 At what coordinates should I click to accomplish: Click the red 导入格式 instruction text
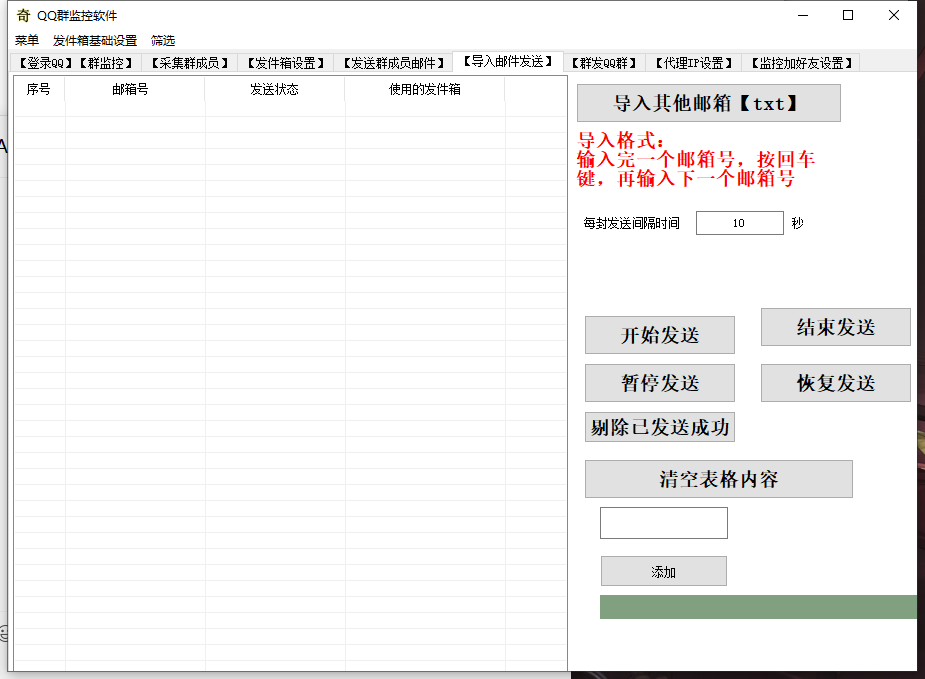coord(696,159)
